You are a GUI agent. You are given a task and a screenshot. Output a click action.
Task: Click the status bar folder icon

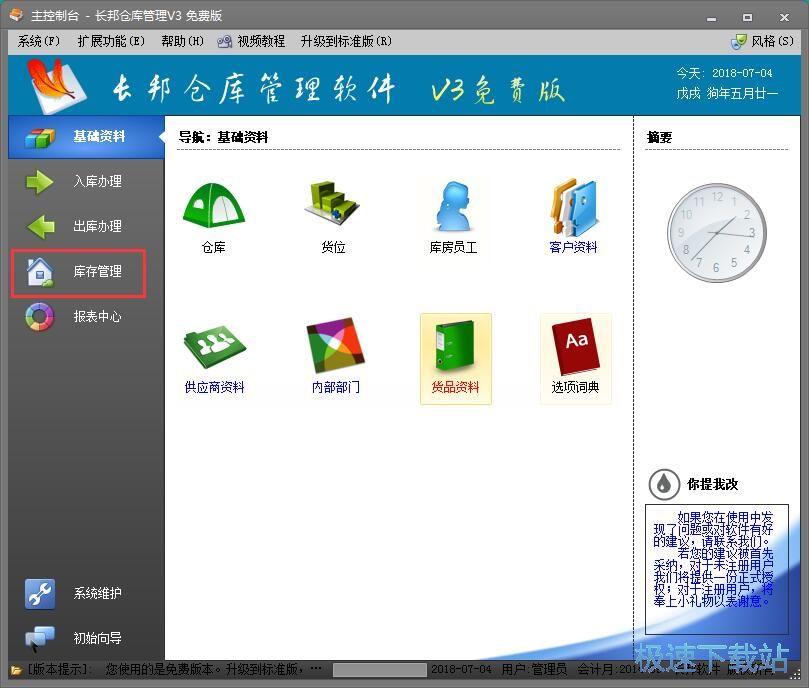16,670
